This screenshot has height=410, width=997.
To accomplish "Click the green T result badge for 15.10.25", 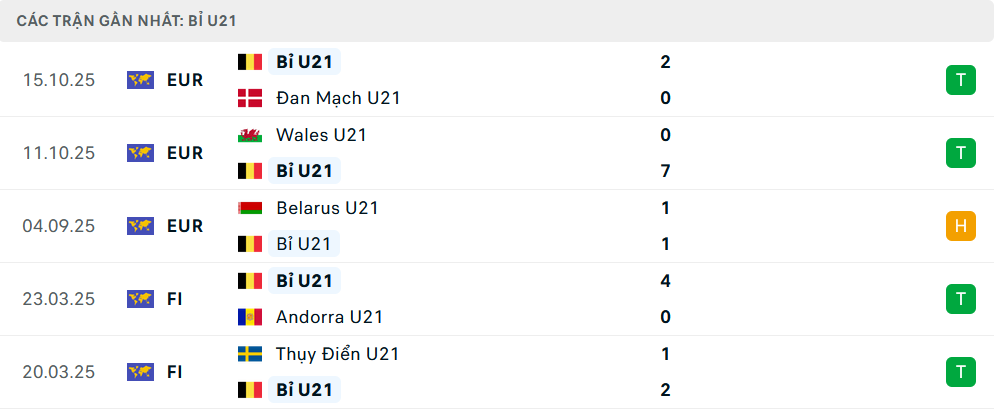I will [960, 80].
